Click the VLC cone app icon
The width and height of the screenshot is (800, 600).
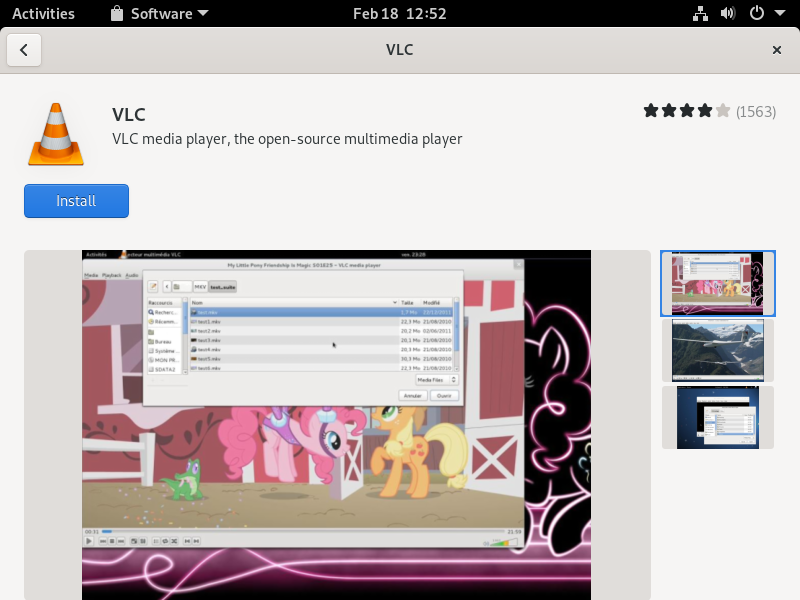coord(56,134)
